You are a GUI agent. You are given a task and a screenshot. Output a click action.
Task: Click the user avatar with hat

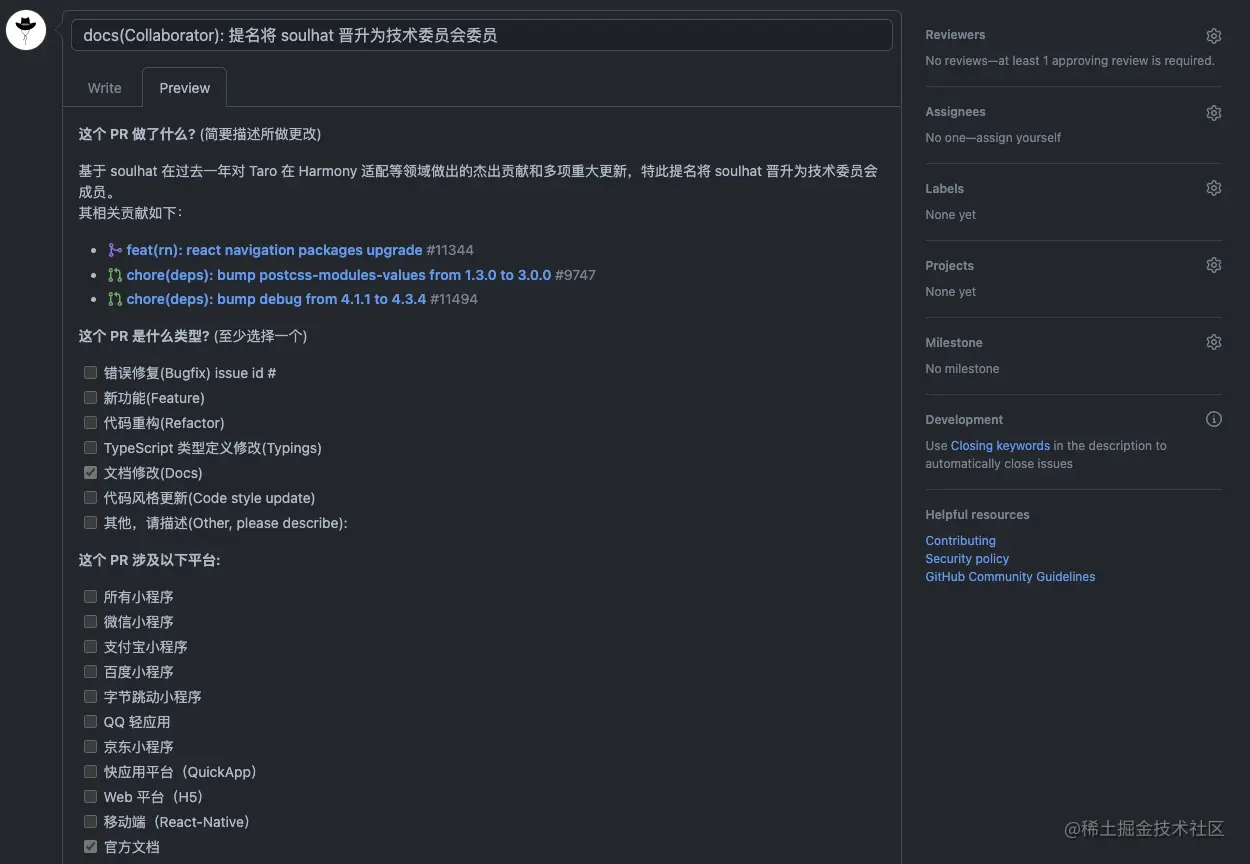point(26,31)
